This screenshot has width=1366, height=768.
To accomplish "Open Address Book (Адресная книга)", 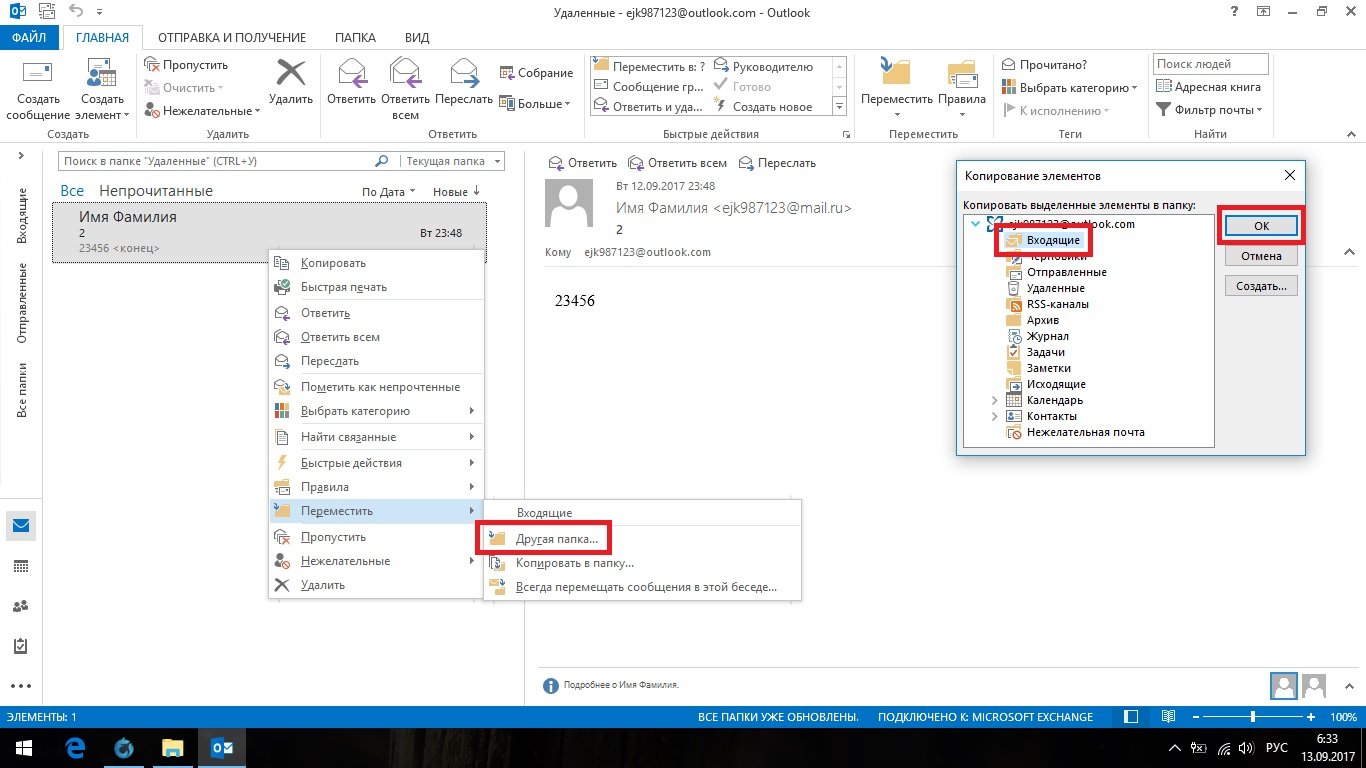I will [x=1209, y=87].
